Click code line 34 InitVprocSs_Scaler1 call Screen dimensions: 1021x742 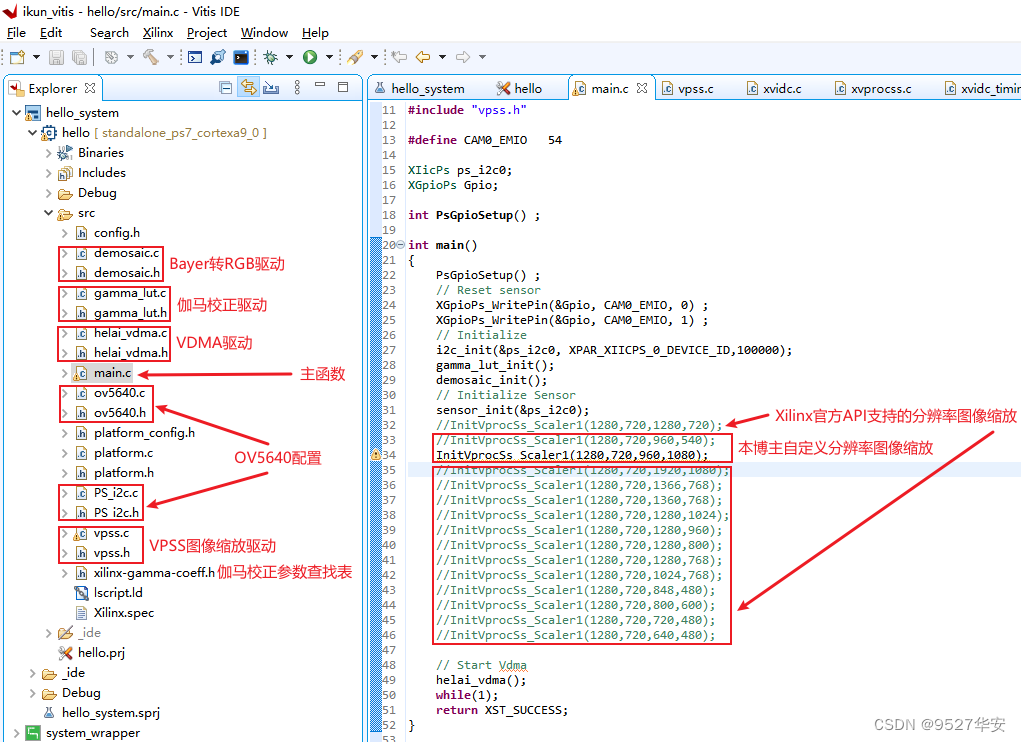pos(572,455)
